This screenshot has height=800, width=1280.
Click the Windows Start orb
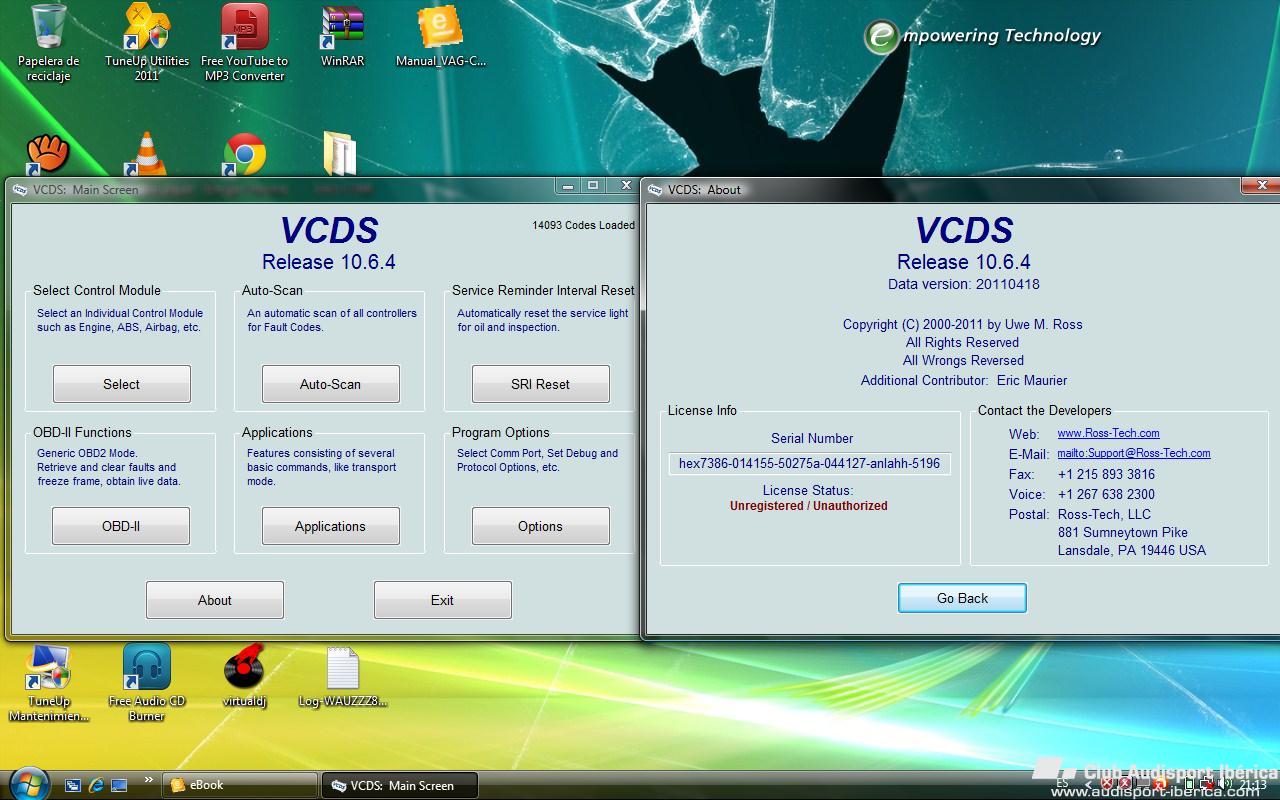tap(27, 782)
